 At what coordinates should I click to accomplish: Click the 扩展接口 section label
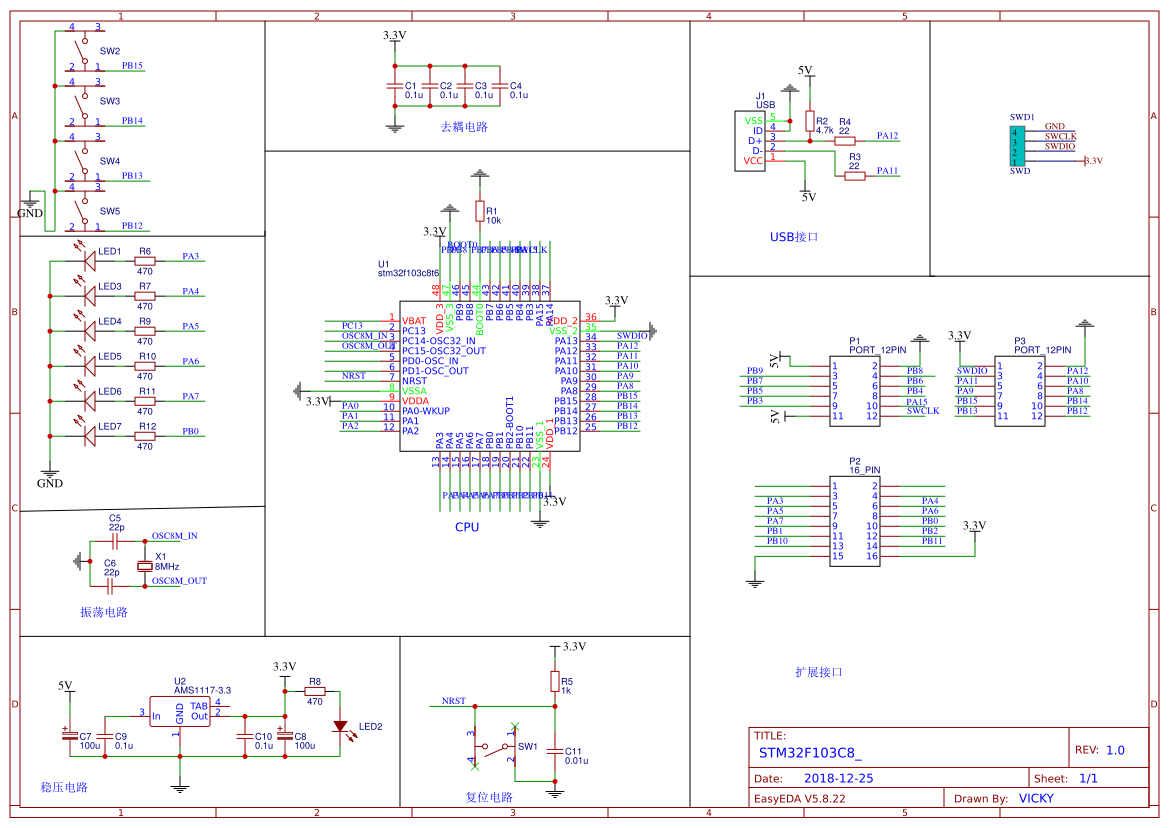tap(819, 672)
